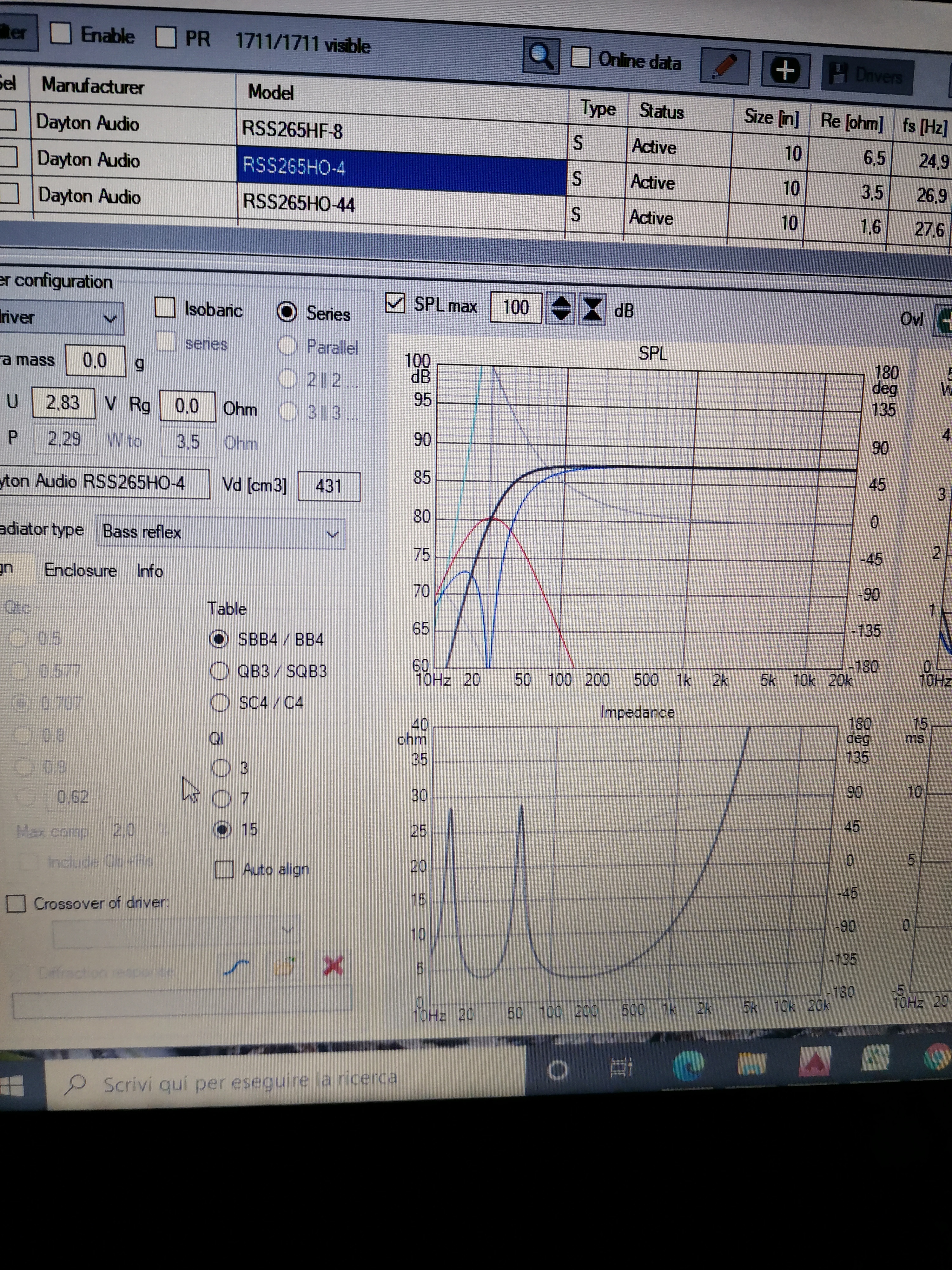Click the plus add-driver icon
The height and width of the screenshot is (1270, 952).
pyautogui.click(x=786, y=70)
